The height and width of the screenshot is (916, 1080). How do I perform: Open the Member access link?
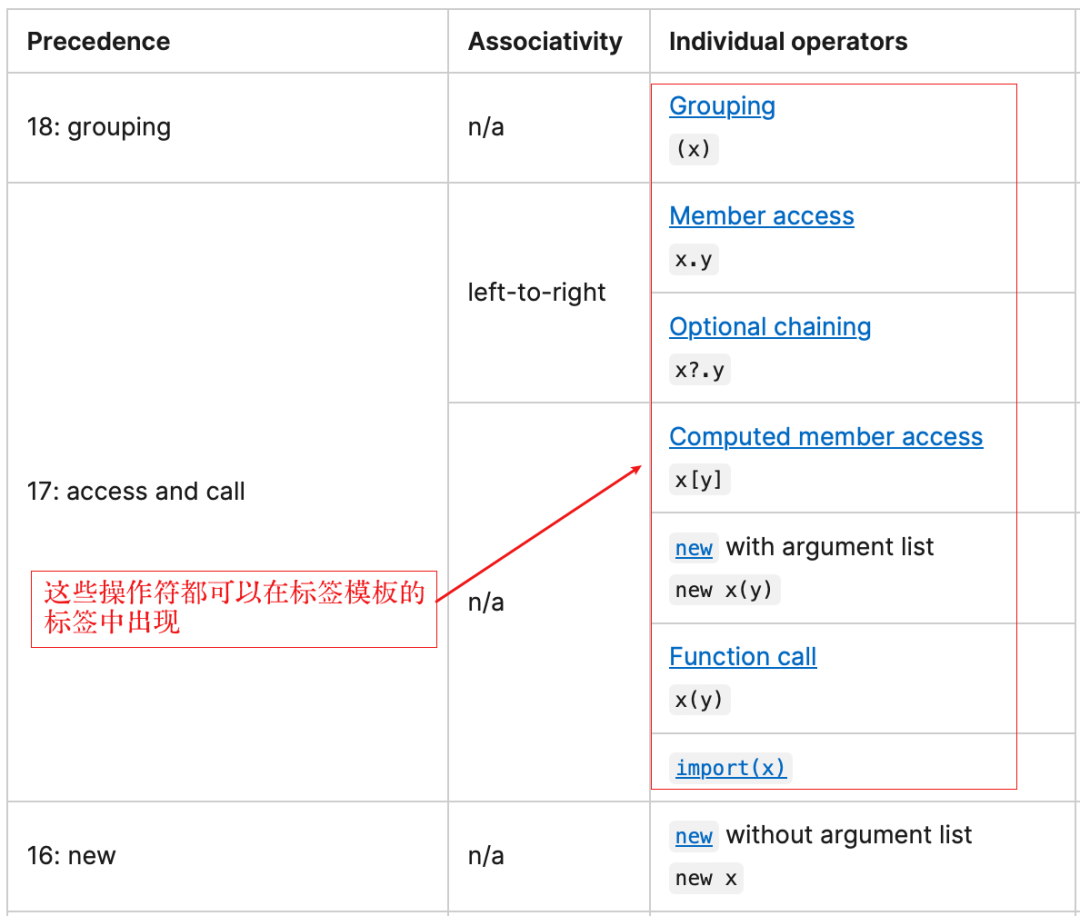pyautogui.click(x=761, y=216)
